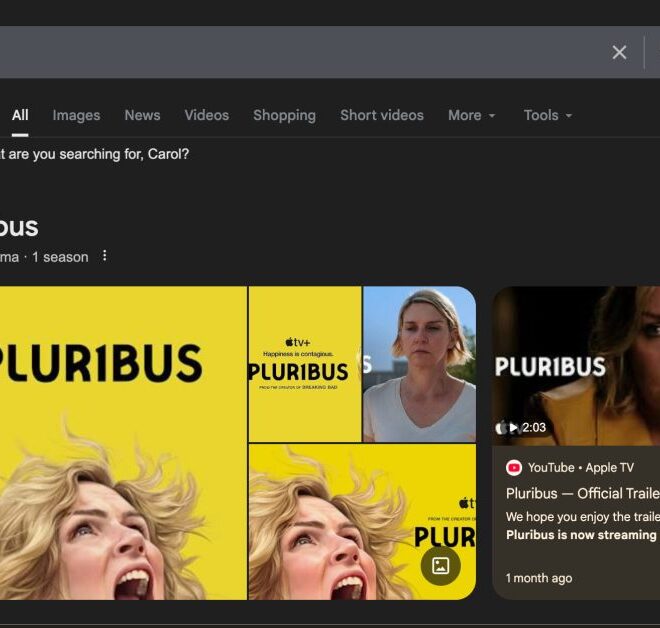Open the Pluribus — Official Trailer link

pyautogui.click(x=583, y=493)
